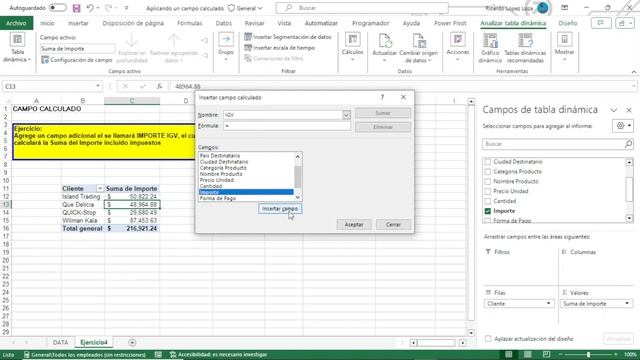The height and width of the screenshot is (360, 640).
Task: Open the Mostrar ribbon menu
Action: 564,47
